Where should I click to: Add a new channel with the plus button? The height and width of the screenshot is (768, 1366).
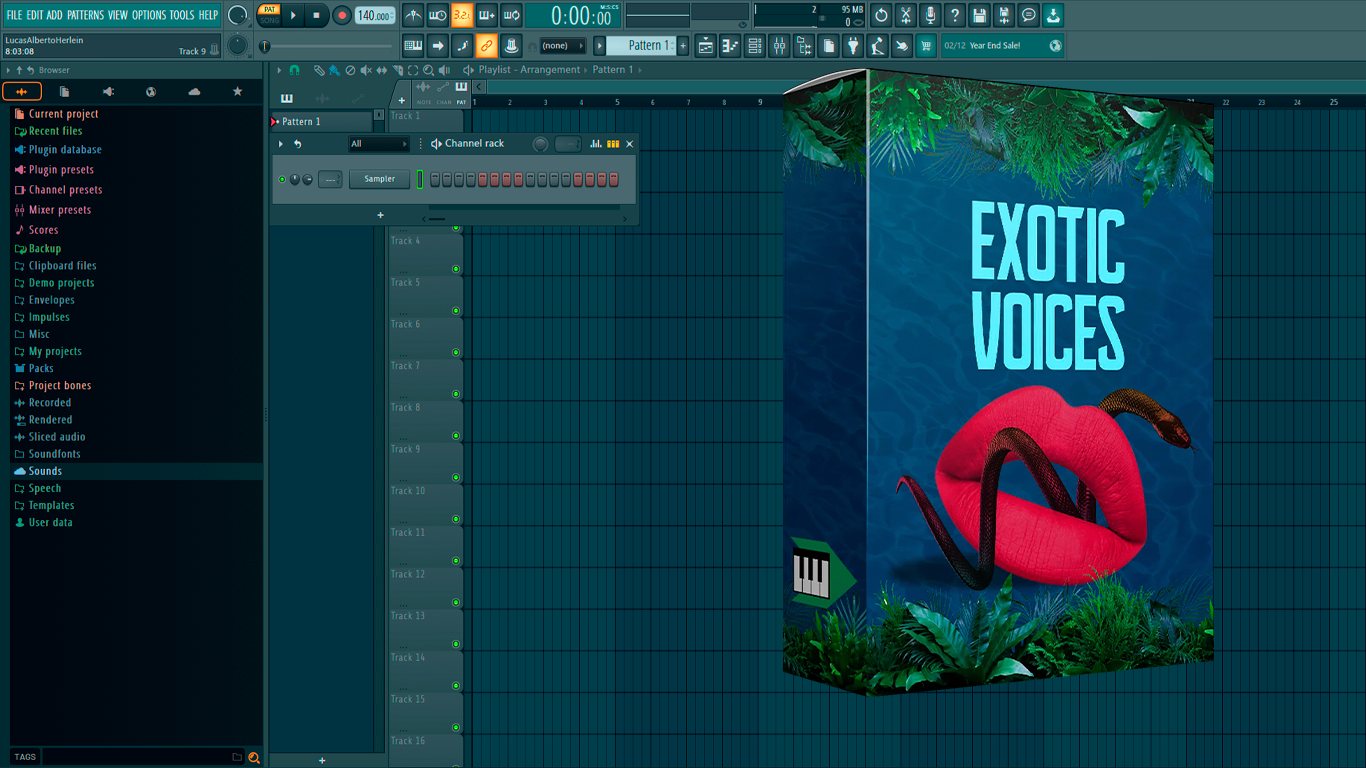coord(380,215)
